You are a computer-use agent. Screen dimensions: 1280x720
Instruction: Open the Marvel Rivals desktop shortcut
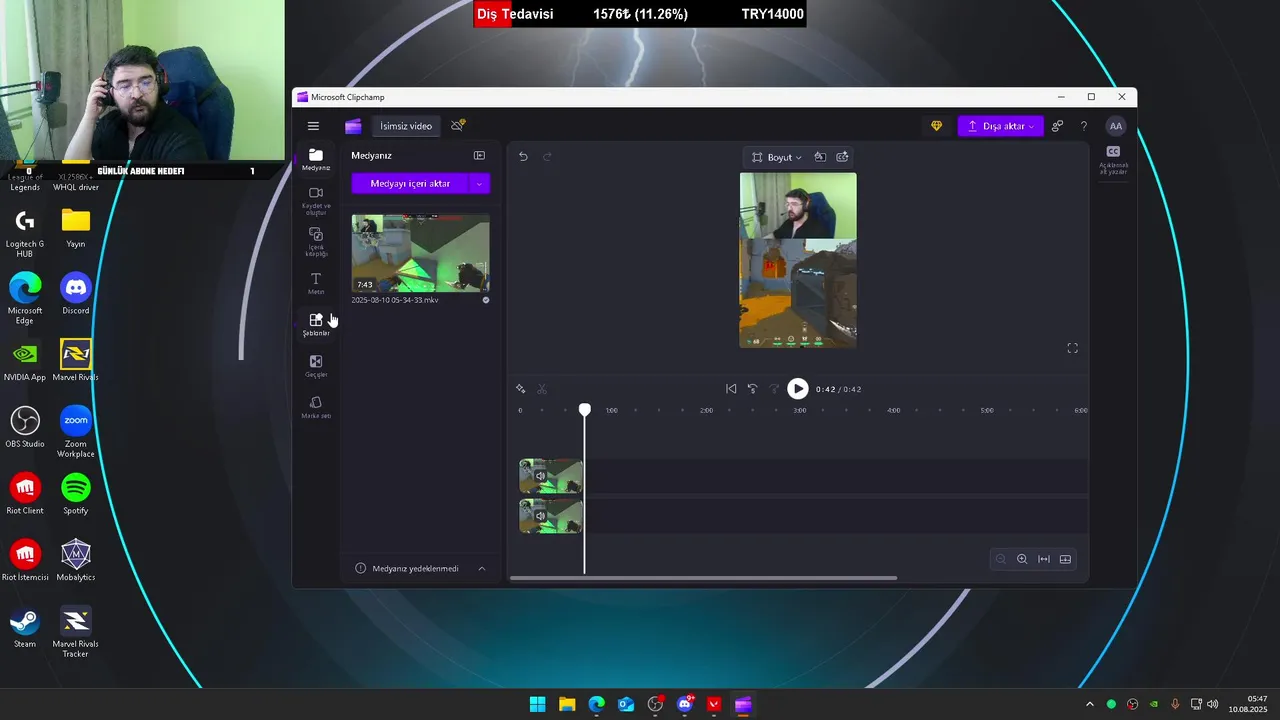pyautogui.click(x=76, y=360)
